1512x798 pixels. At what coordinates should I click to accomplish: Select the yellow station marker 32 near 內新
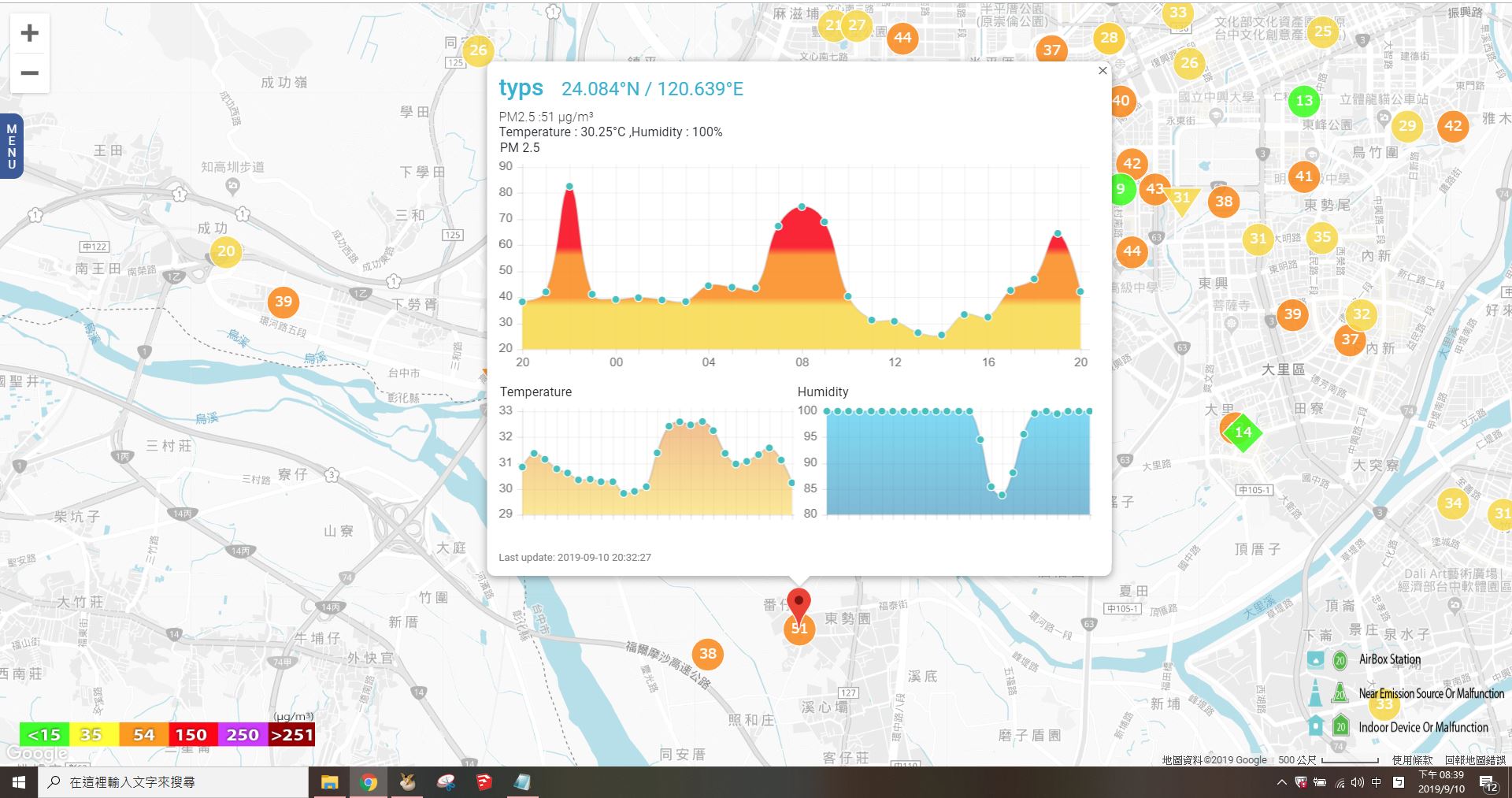click(1362, 314)
